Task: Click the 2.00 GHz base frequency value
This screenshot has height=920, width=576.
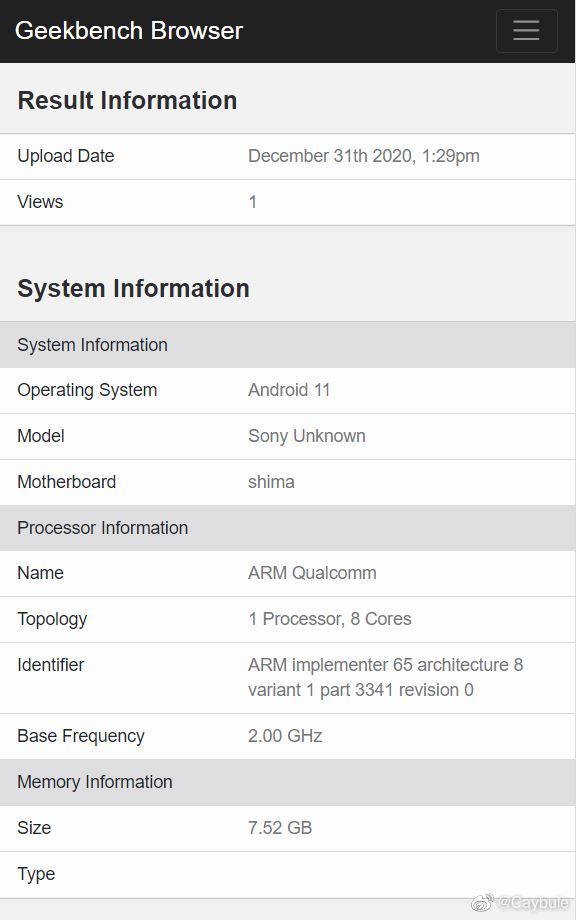Action: (x=285, y=736)
